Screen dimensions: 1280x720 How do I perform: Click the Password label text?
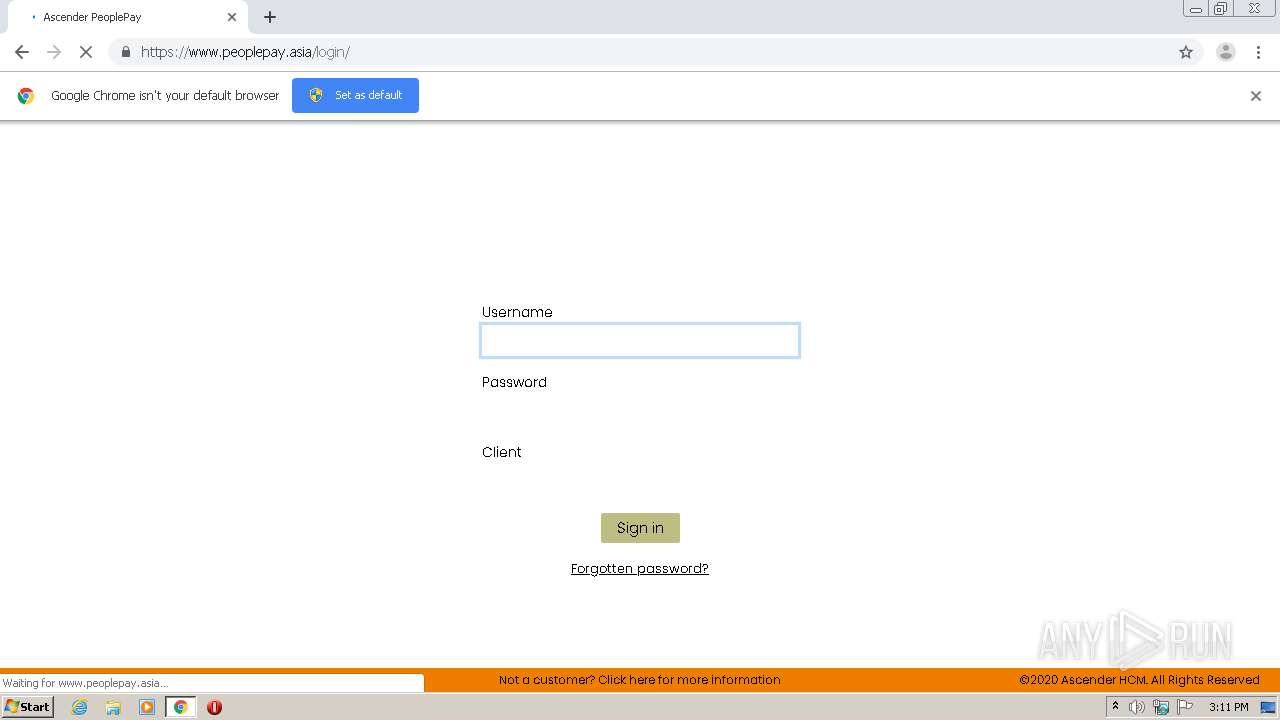514,382
